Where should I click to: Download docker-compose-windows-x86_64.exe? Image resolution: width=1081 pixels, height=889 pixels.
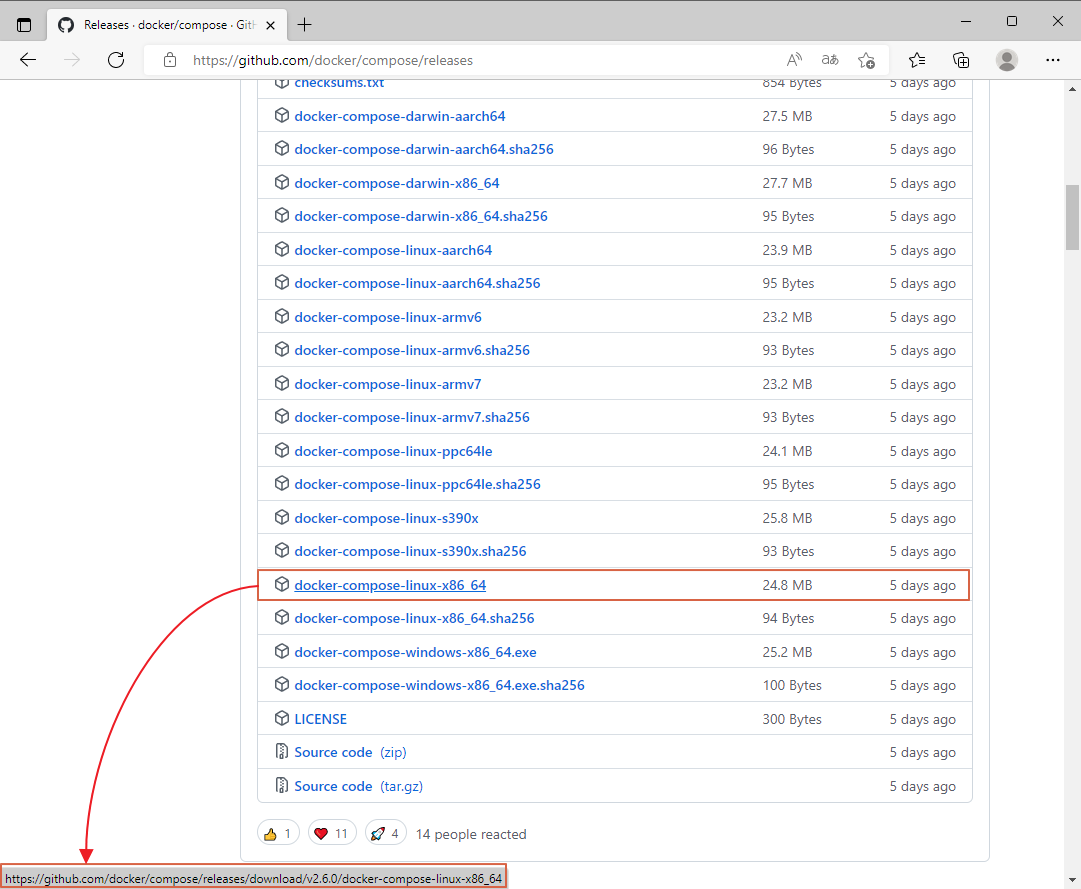click(x=416, y=652)
